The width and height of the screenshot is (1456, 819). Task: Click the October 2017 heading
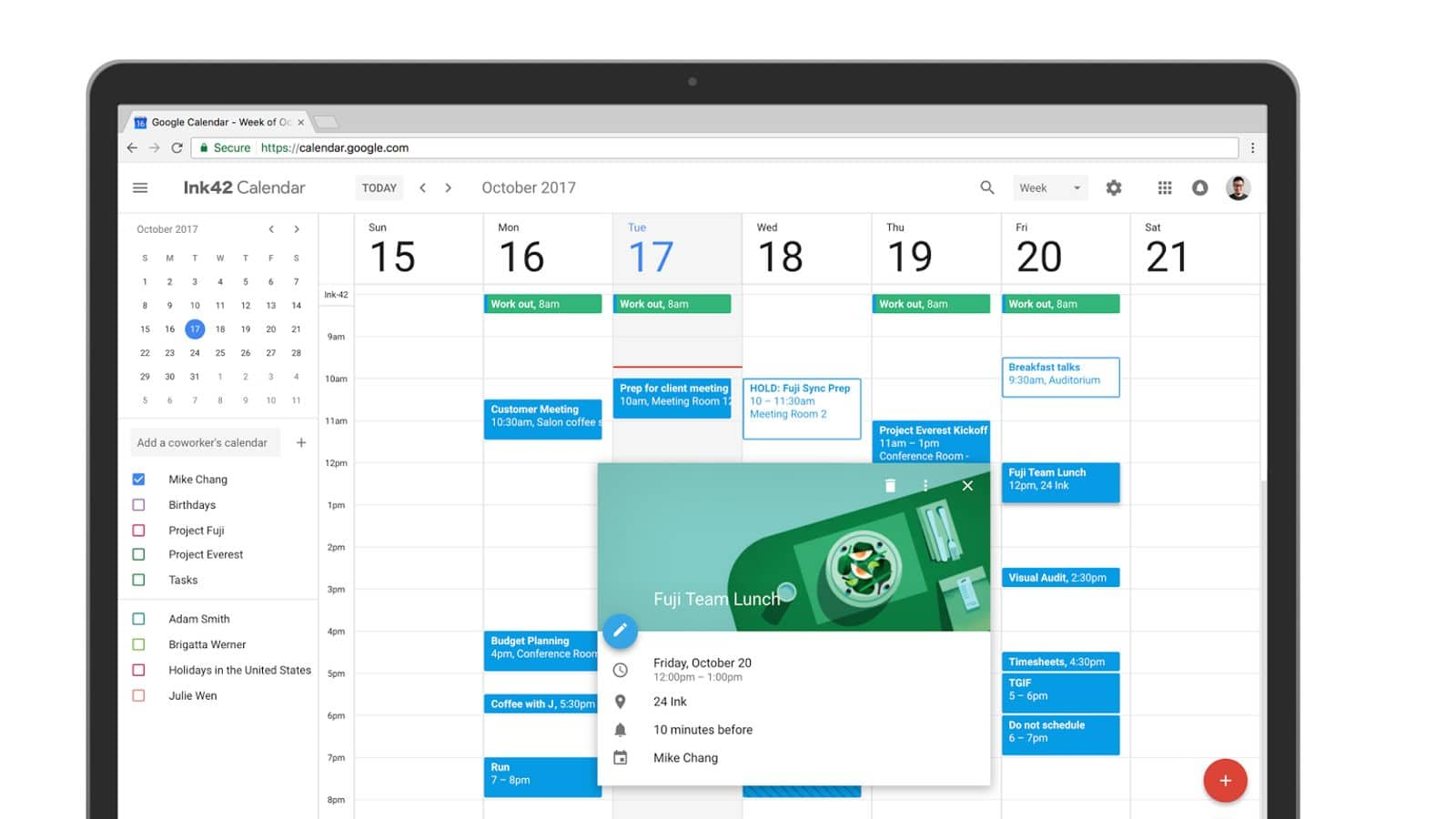tap(529, 187)
